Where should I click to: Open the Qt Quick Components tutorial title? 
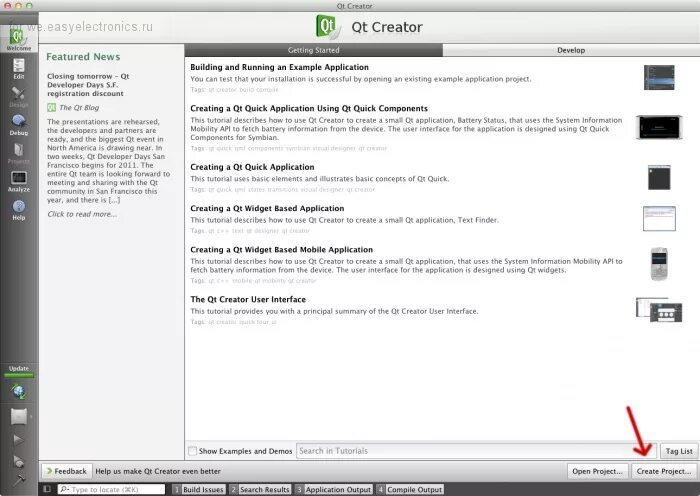(309, 108)
